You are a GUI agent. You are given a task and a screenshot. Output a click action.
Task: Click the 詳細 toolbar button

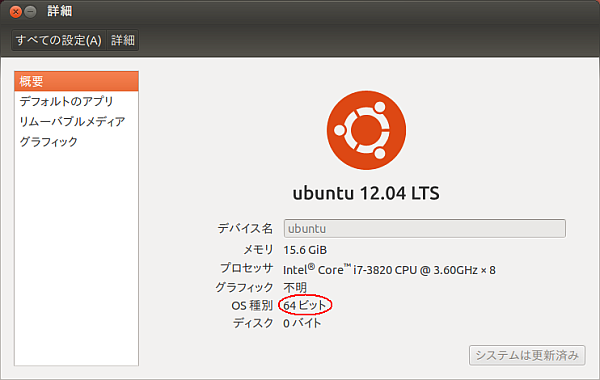click(x=122, y=40)
